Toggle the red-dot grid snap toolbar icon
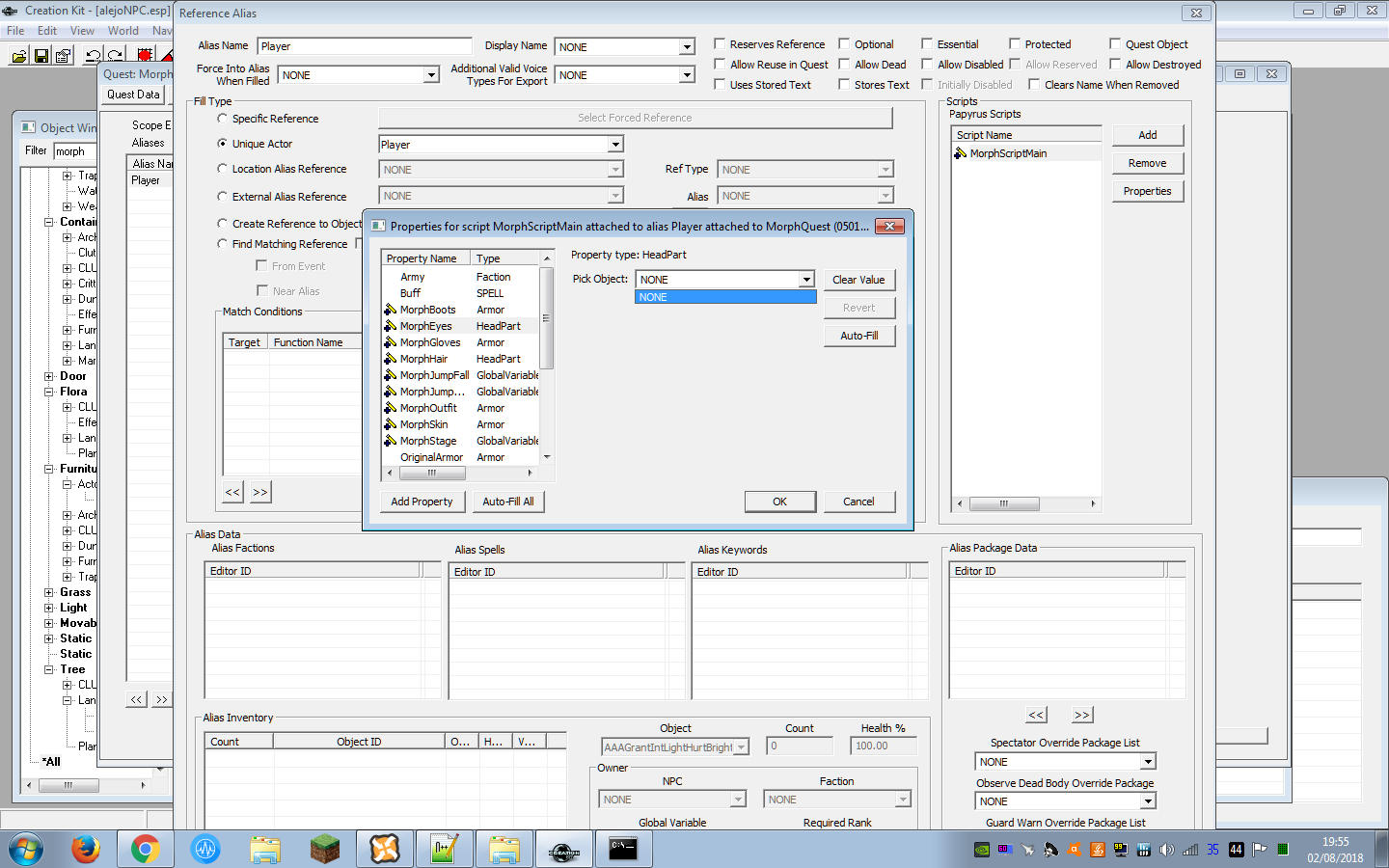 click(x=145, y=56)
